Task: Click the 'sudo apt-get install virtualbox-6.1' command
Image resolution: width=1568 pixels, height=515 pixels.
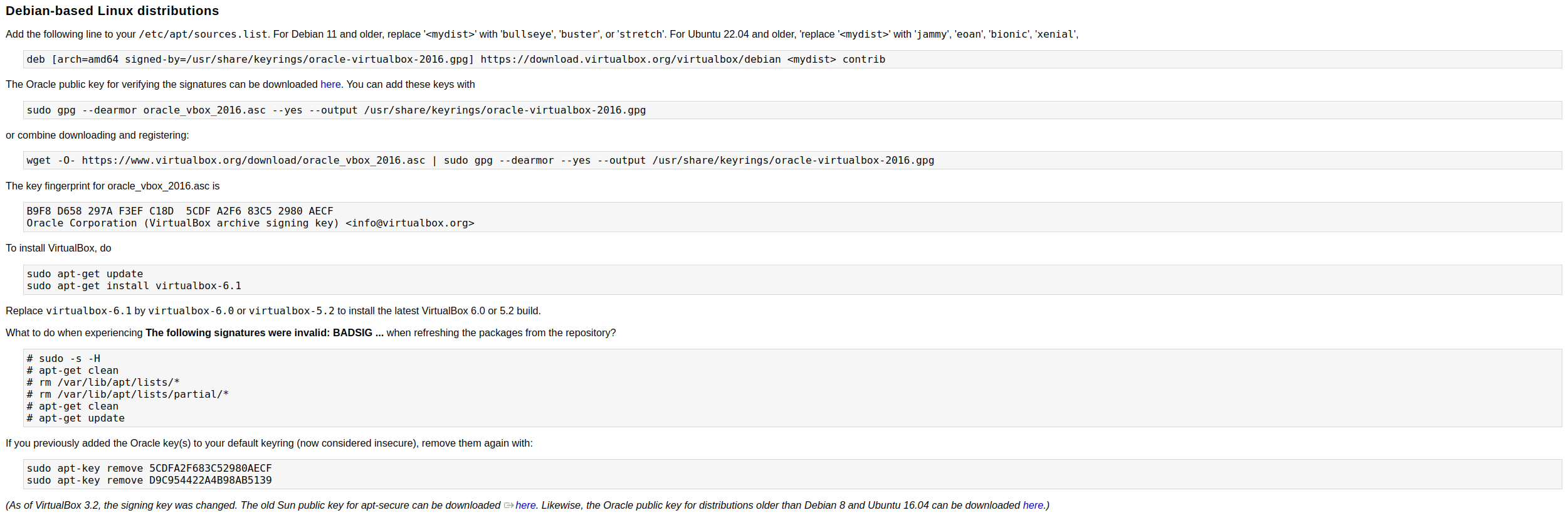Action: point(134,286)
